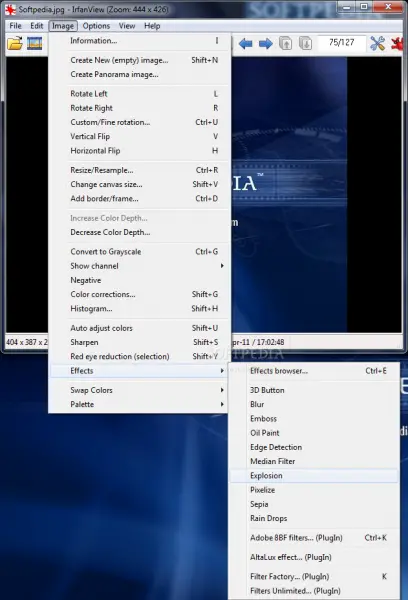The height and width of the screenshot is (600, 408).
Task: Choose Red eye reduction (selection)
Action: (140, 356)
